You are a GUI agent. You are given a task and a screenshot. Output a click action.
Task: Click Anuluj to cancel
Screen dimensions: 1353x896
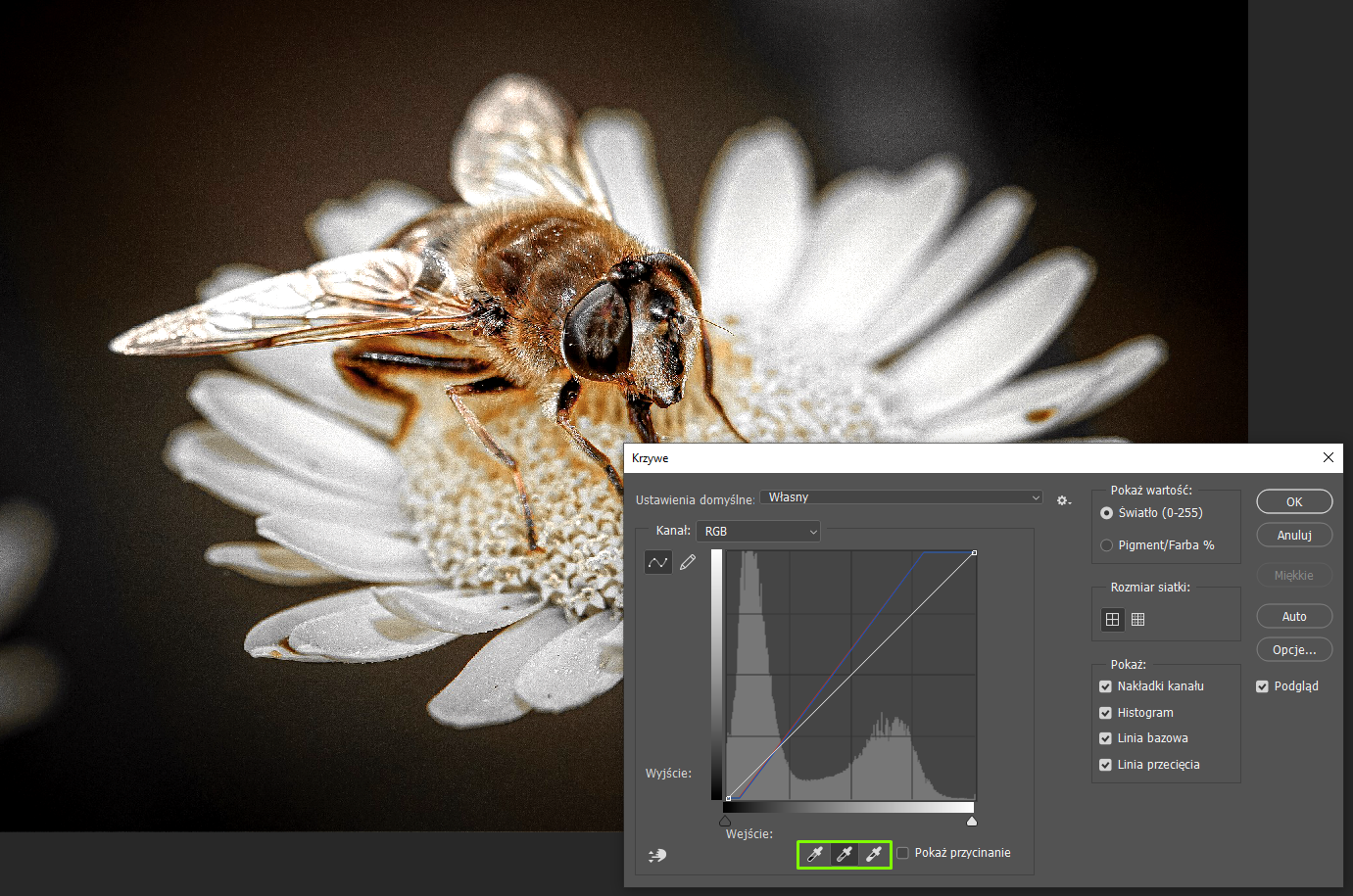pyautogui.click(x=1294, y=536)
